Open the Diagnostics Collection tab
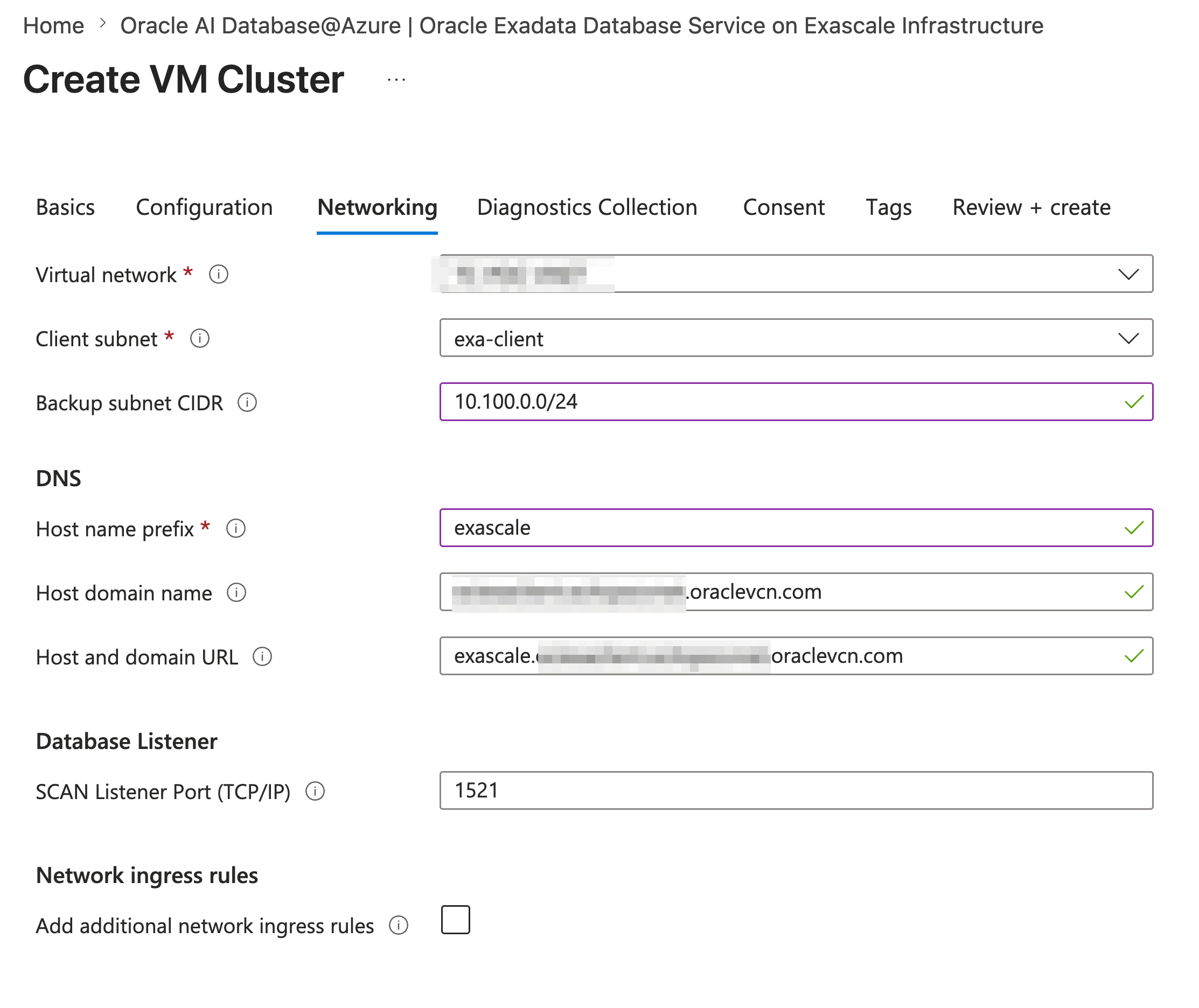 pos(587,207)
